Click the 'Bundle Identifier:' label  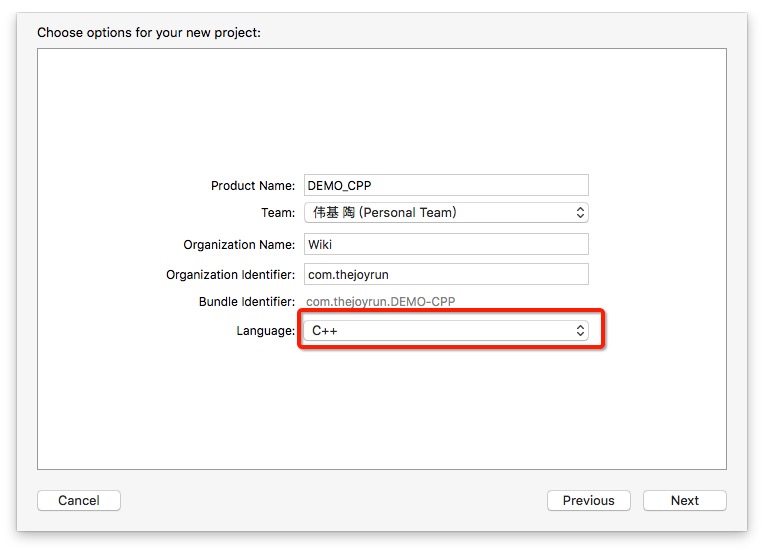point(247,302)
